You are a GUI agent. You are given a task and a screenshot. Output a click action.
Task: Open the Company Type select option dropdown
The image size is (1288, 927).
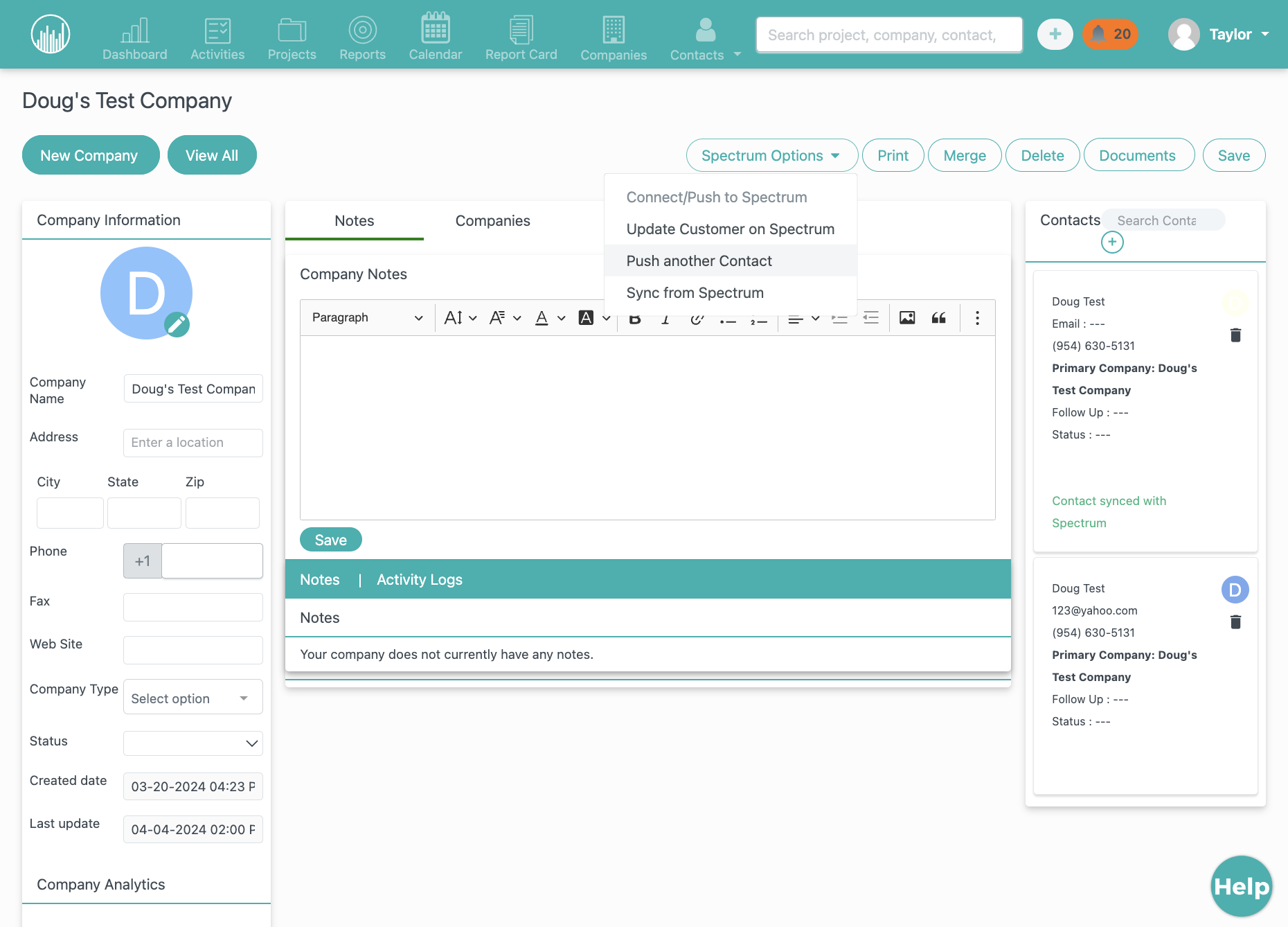(193, 698)
